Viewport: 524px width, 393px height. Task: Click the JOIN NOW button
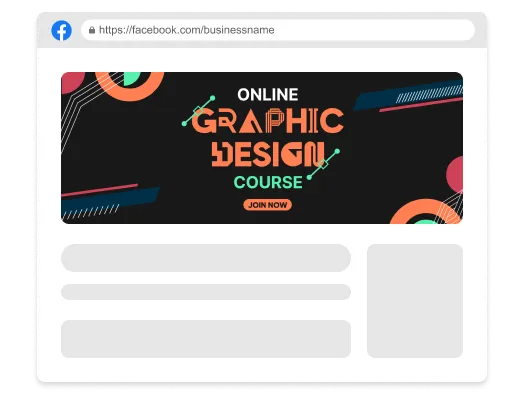267,205
